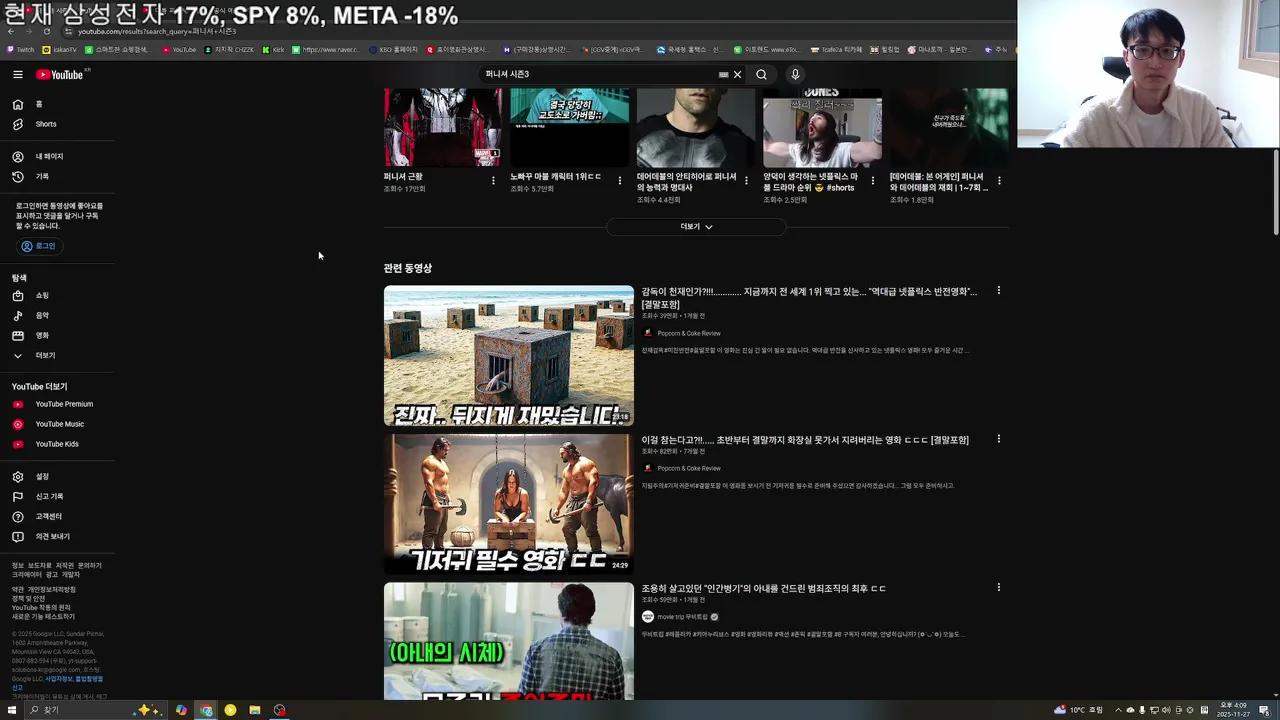Open options menu for 노빠꾸 마블 캐릭터 short
Image resolution: width=1280 pixels, height=720 pixels.
click(619, 181)
